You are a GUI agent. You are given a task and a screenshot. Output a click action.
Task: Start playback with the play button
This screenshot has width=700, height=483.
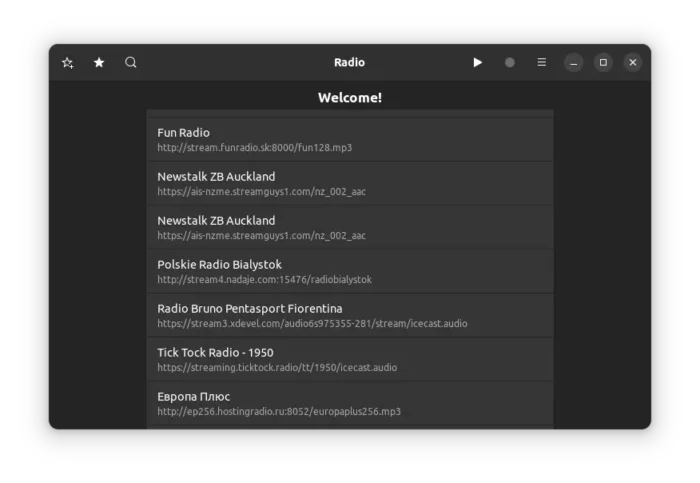click(478, 62)
